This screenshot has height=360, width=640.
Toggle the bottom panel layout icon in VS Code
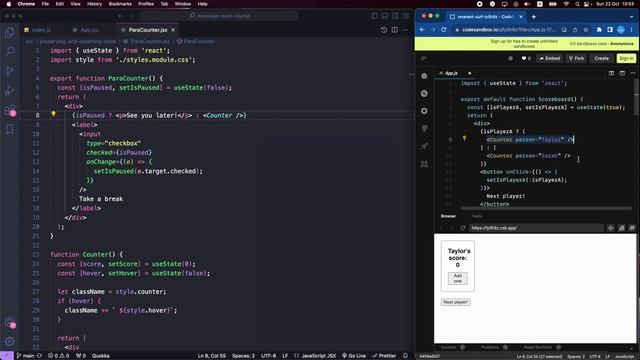click(385, 16)
